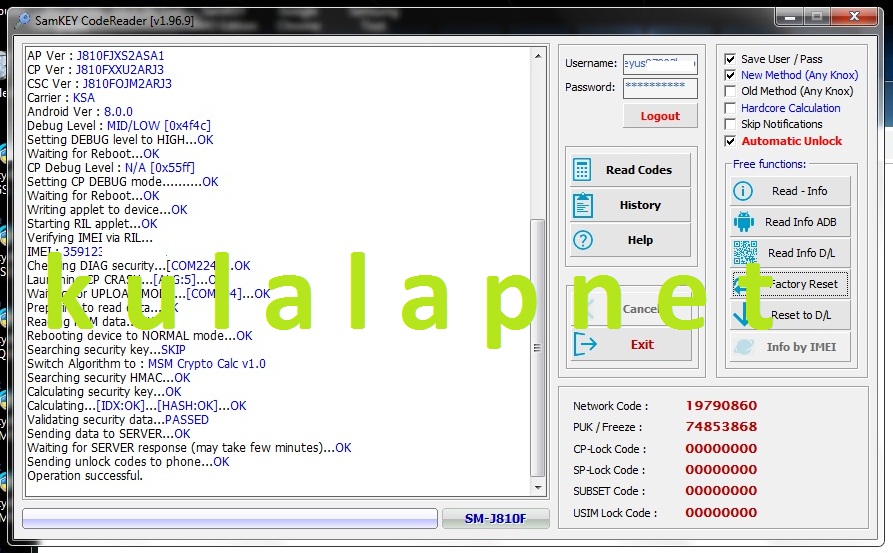893x553 pixels.
Task: Click the Username input field
Action: pos(660,64)
